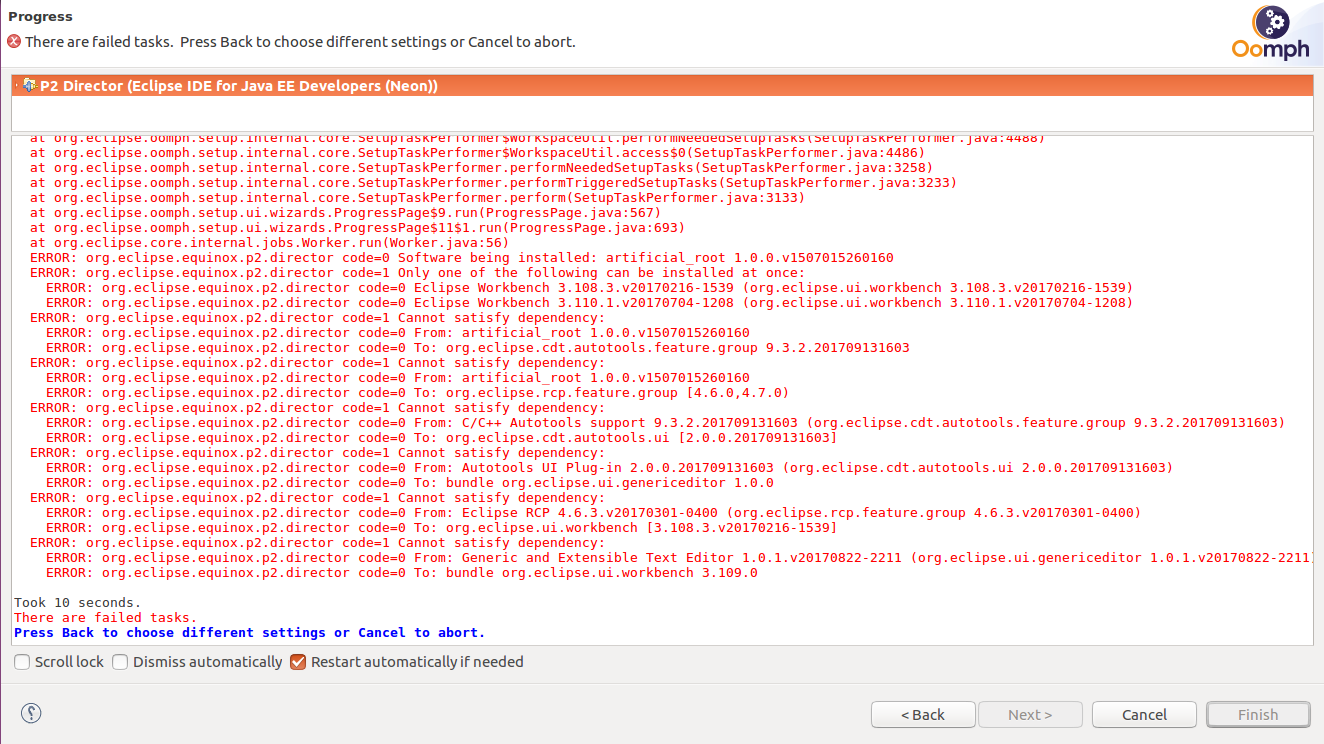
Task: Click 'To: bundle org.eclipse.ui.genericeditor 1.0.0' line
Action: (410, 483)
